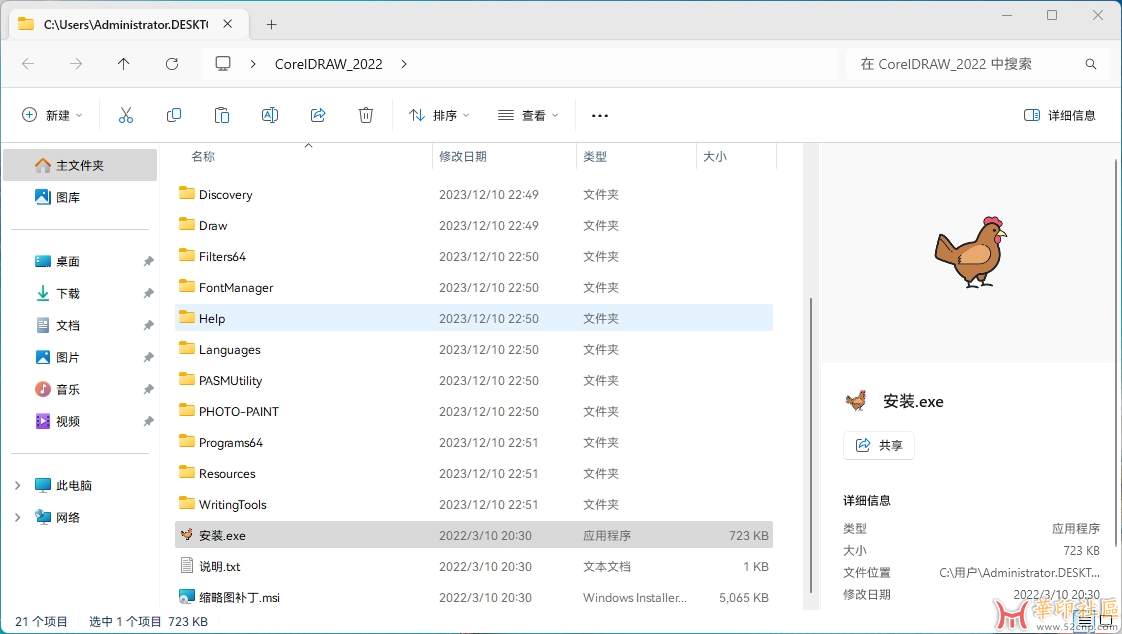Viewport: 1122px width, 634px height.
Task: Refresh the current folder
Action: click(172, 64)
